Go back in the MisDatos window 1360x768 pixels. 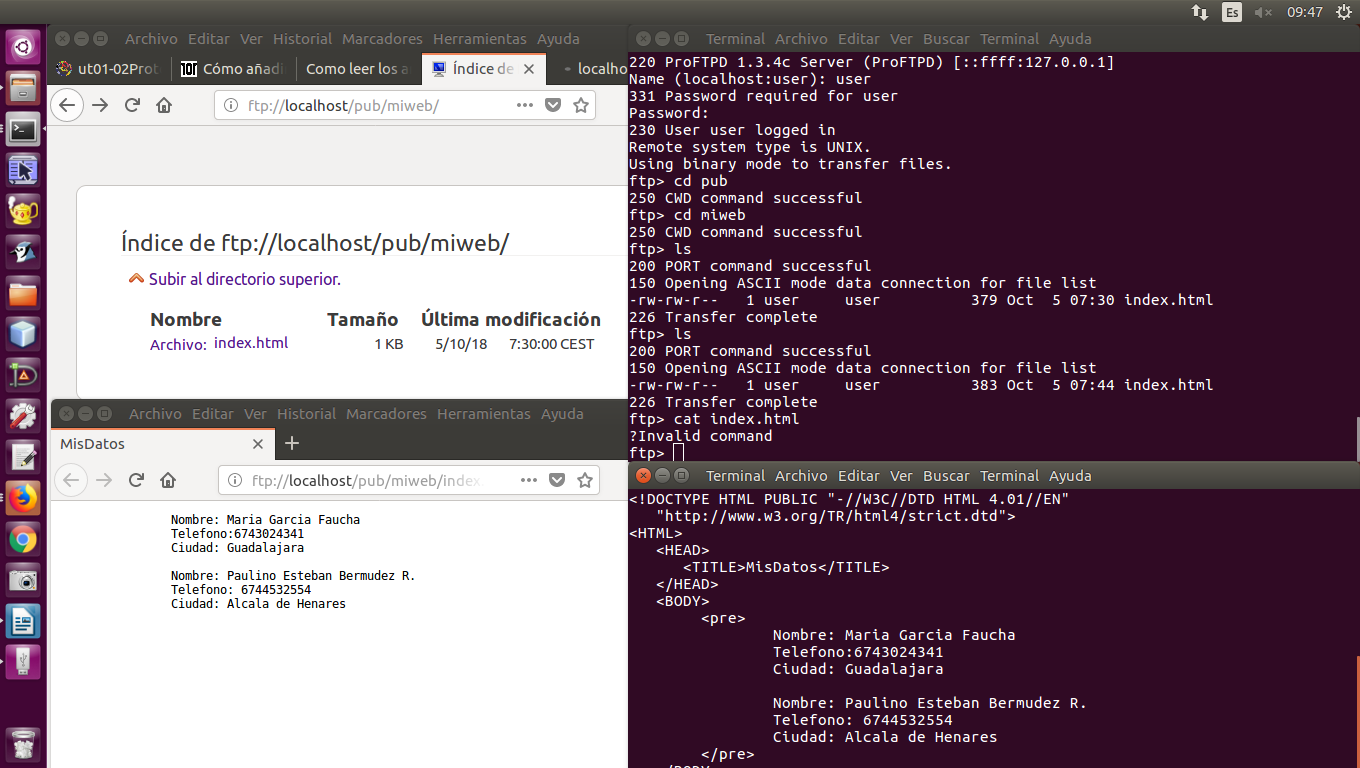coord(71,480)
